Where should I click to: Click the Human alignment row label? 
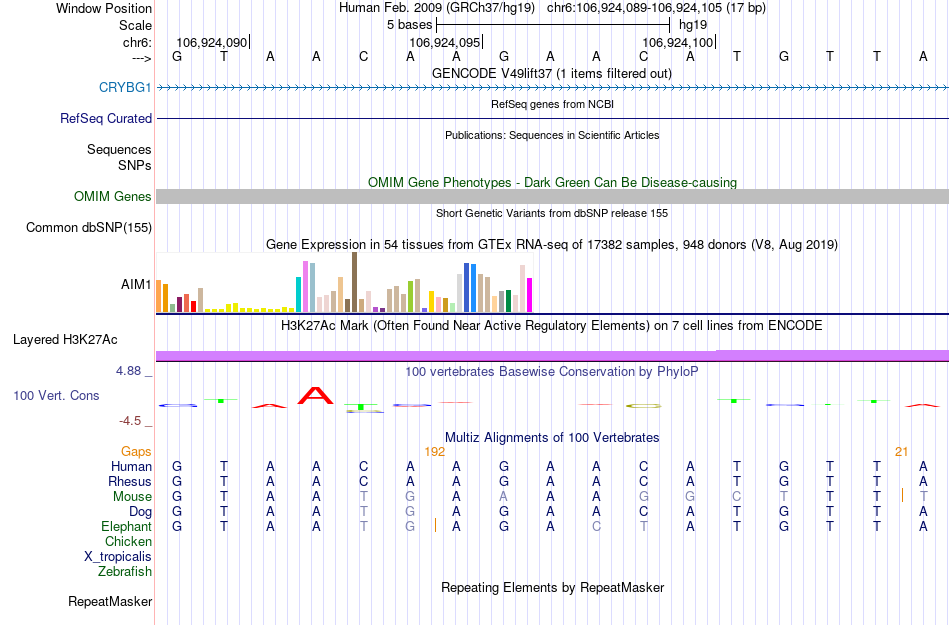(131, 466)
